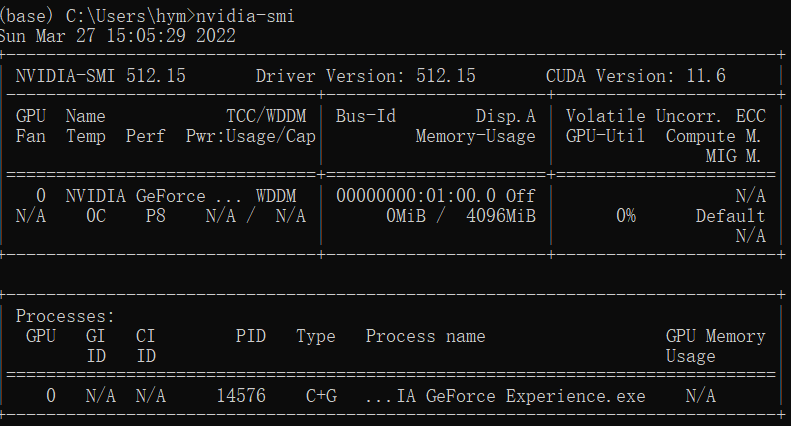The height and width of the screenshot is (426, 791).
Task: Click the 'Type' column header
Action: [316, 336]
